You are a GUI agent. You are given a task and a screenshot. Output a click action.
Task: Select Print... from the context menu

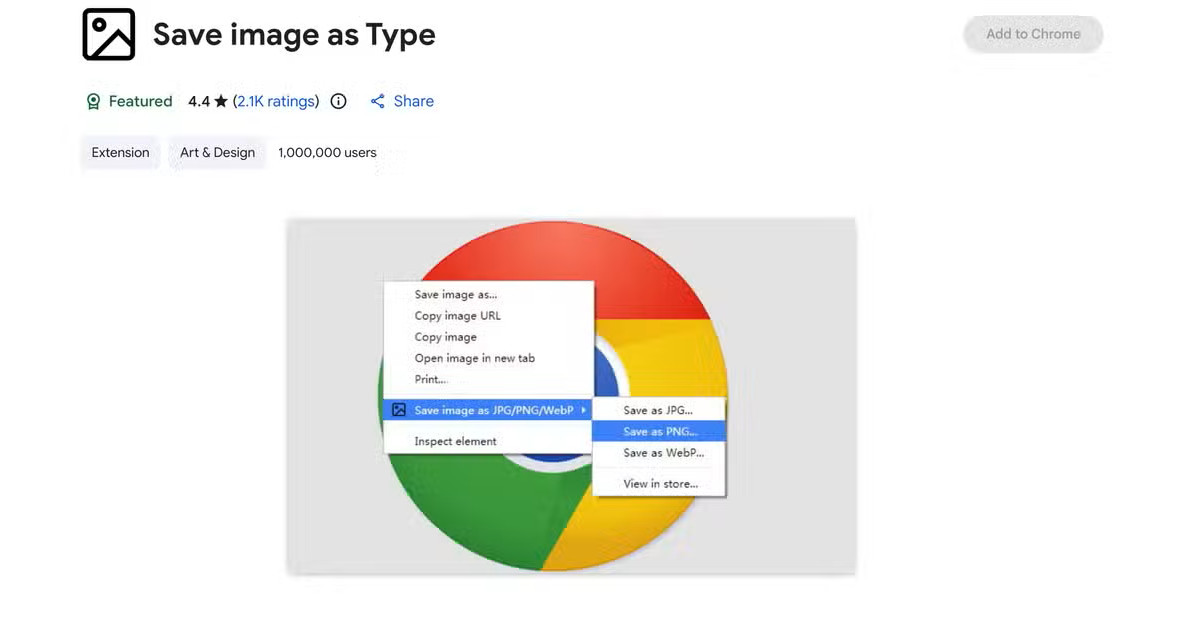click(430, 379)
